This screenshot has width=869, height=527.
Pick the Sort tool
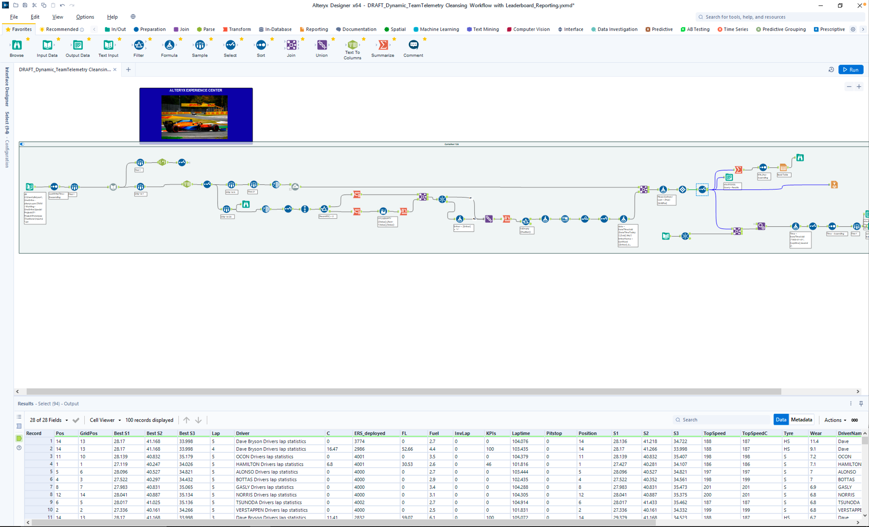[260, 48]
